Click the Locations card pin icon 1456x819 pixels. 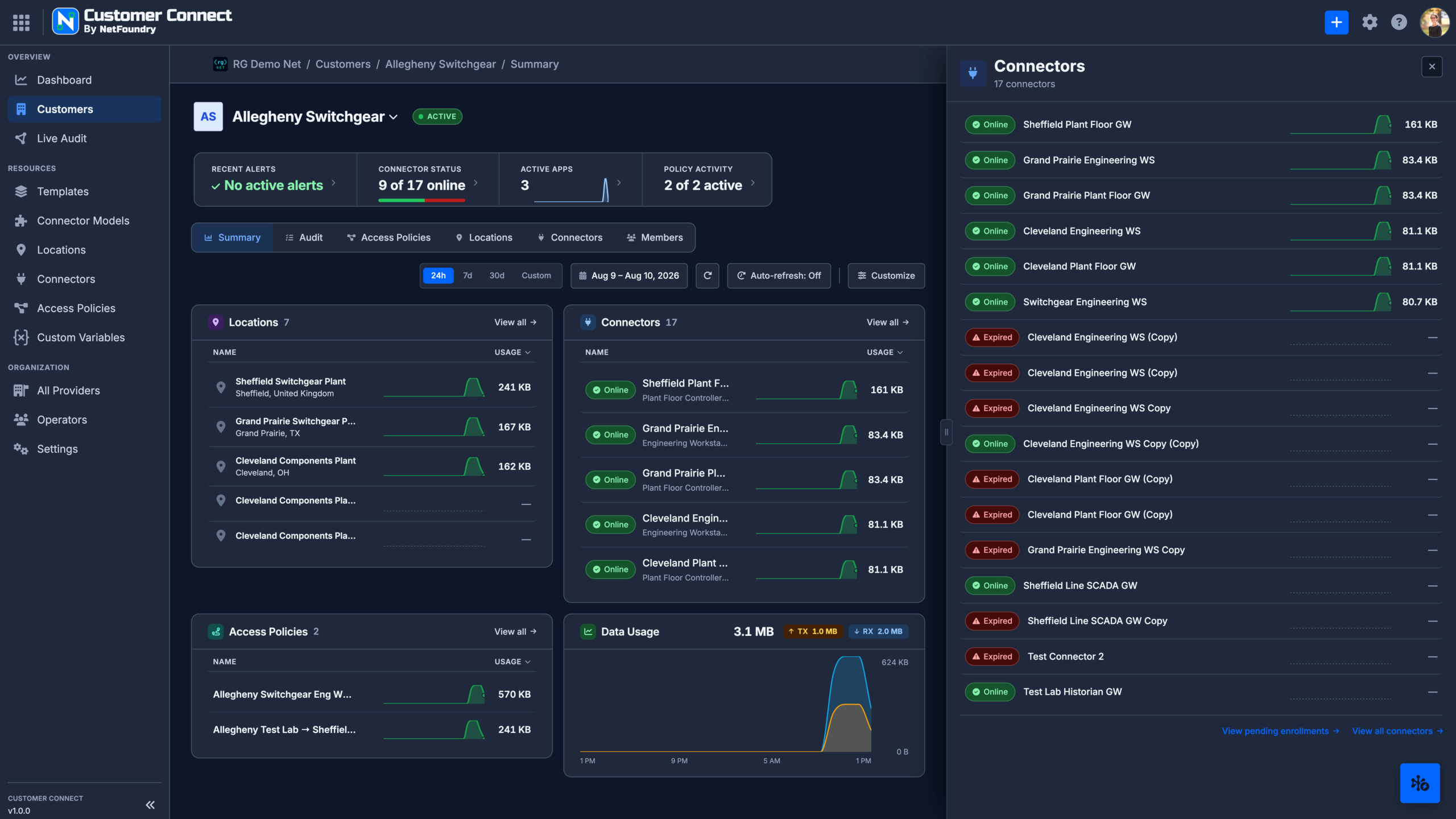click(x=216, y=322)
